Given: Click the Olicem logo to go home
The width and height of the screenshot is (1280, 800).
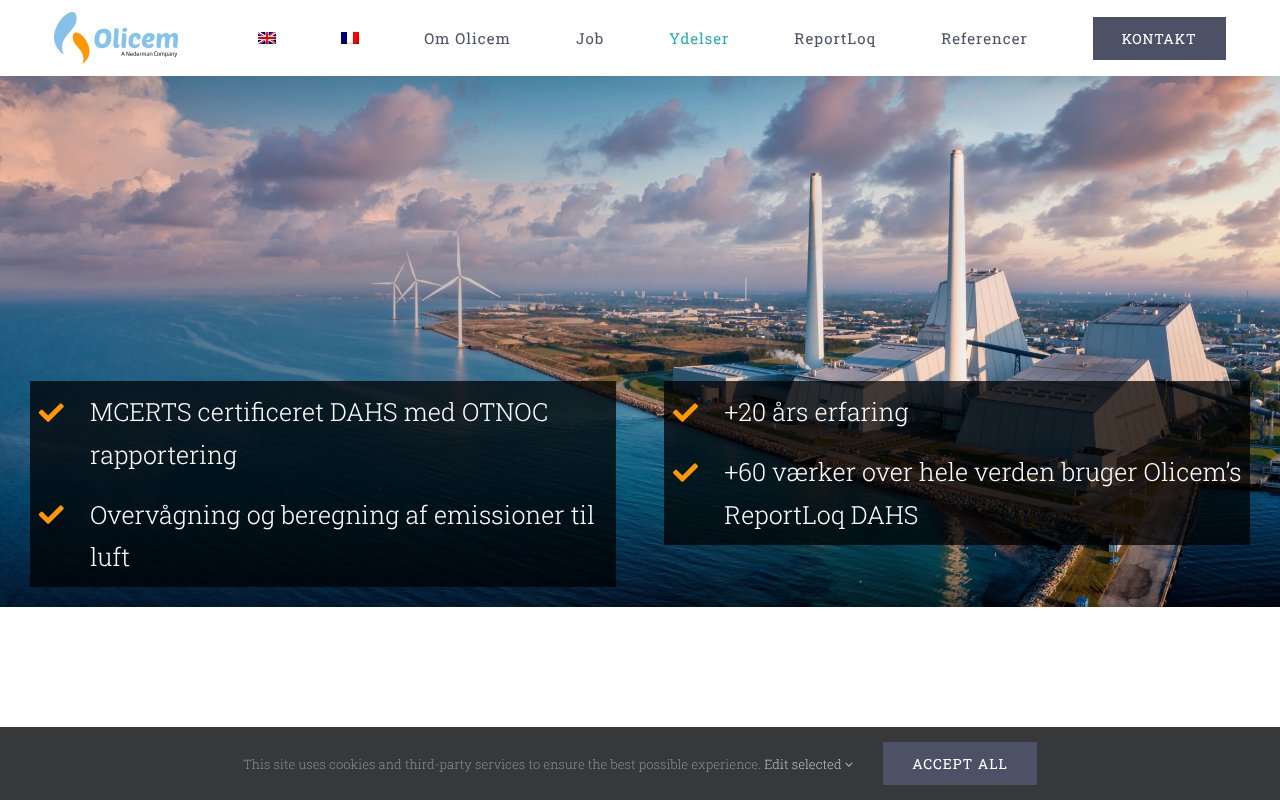Looking at the screenshot, I should click(116, 38).
